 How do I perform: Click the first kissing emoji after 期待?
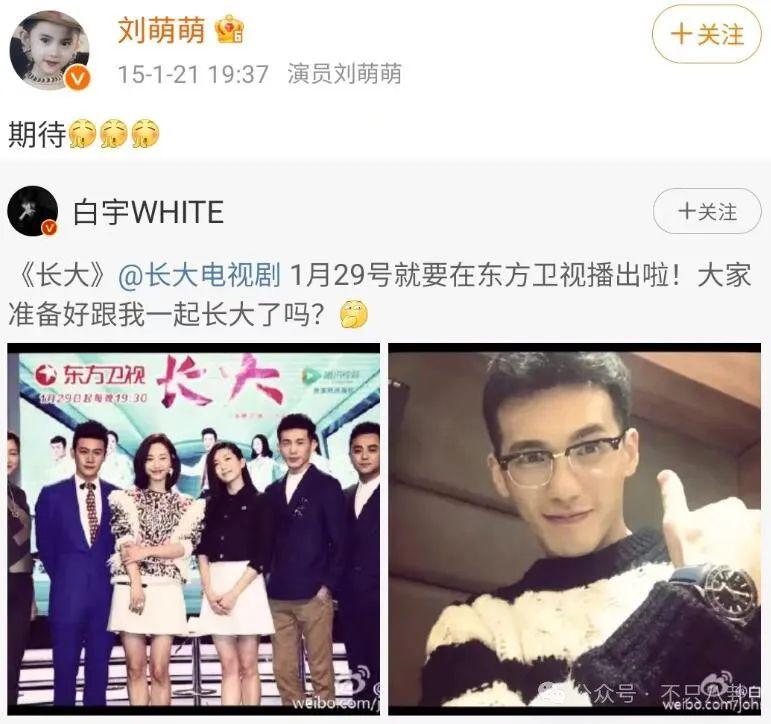pos(83,134)
